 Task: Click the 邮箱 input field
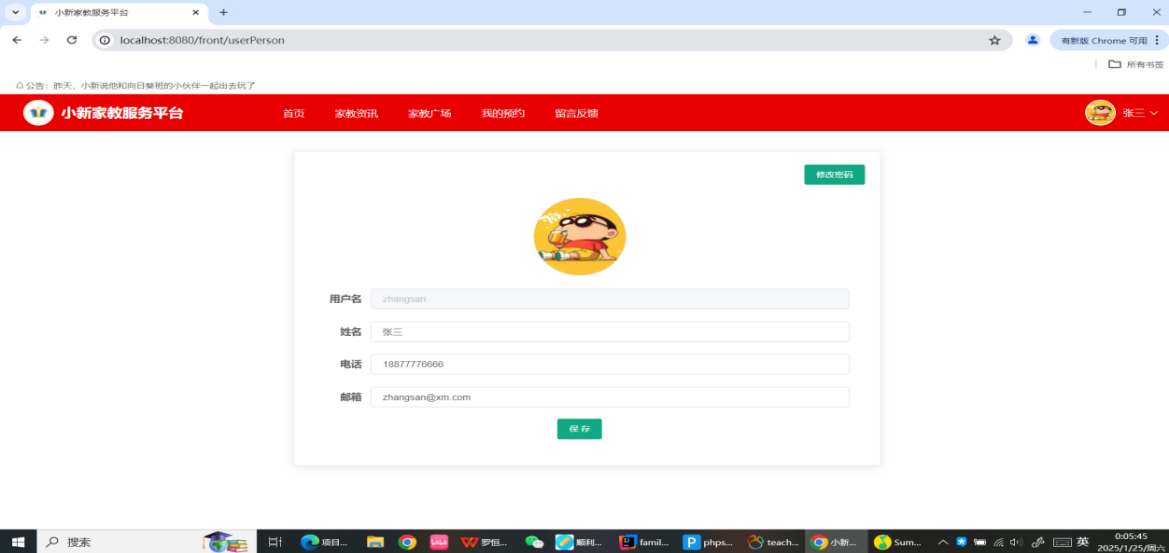click(610, 397)
